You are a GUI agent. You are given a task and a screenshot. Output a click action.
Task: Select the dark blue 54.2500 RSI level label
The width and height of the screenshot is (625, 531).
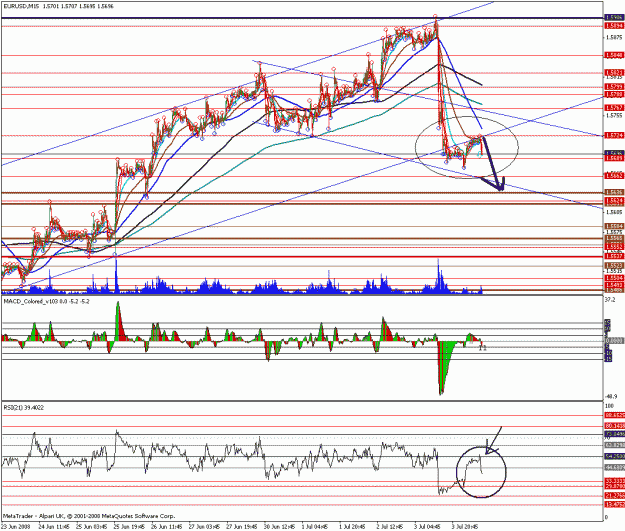coord(614,456)
